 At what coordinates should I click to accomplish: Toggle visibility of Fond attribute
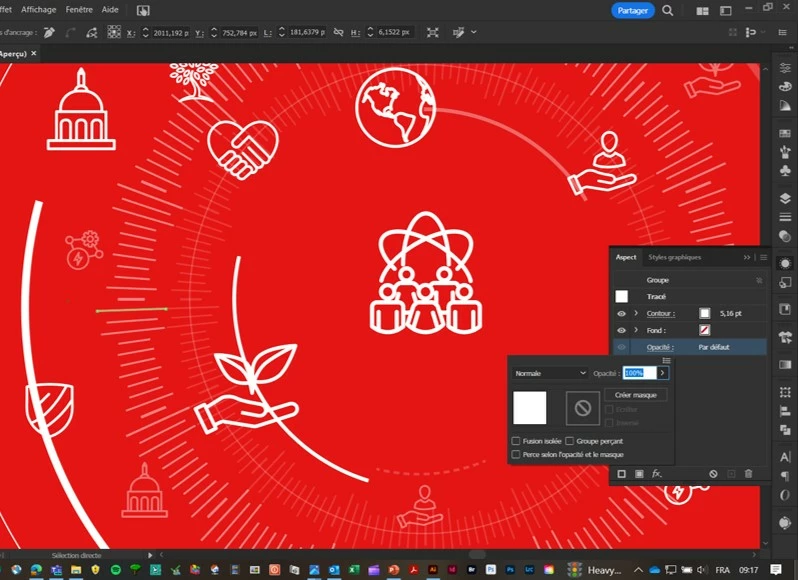coord(621,330)
